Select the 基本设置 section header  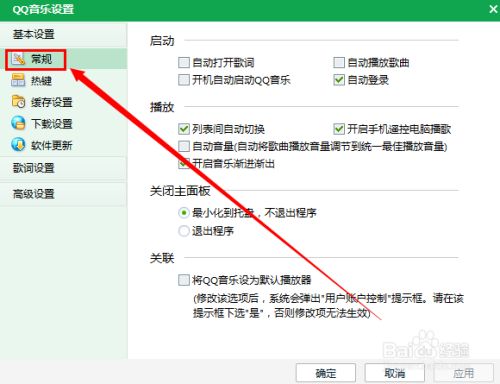(63, 34)
